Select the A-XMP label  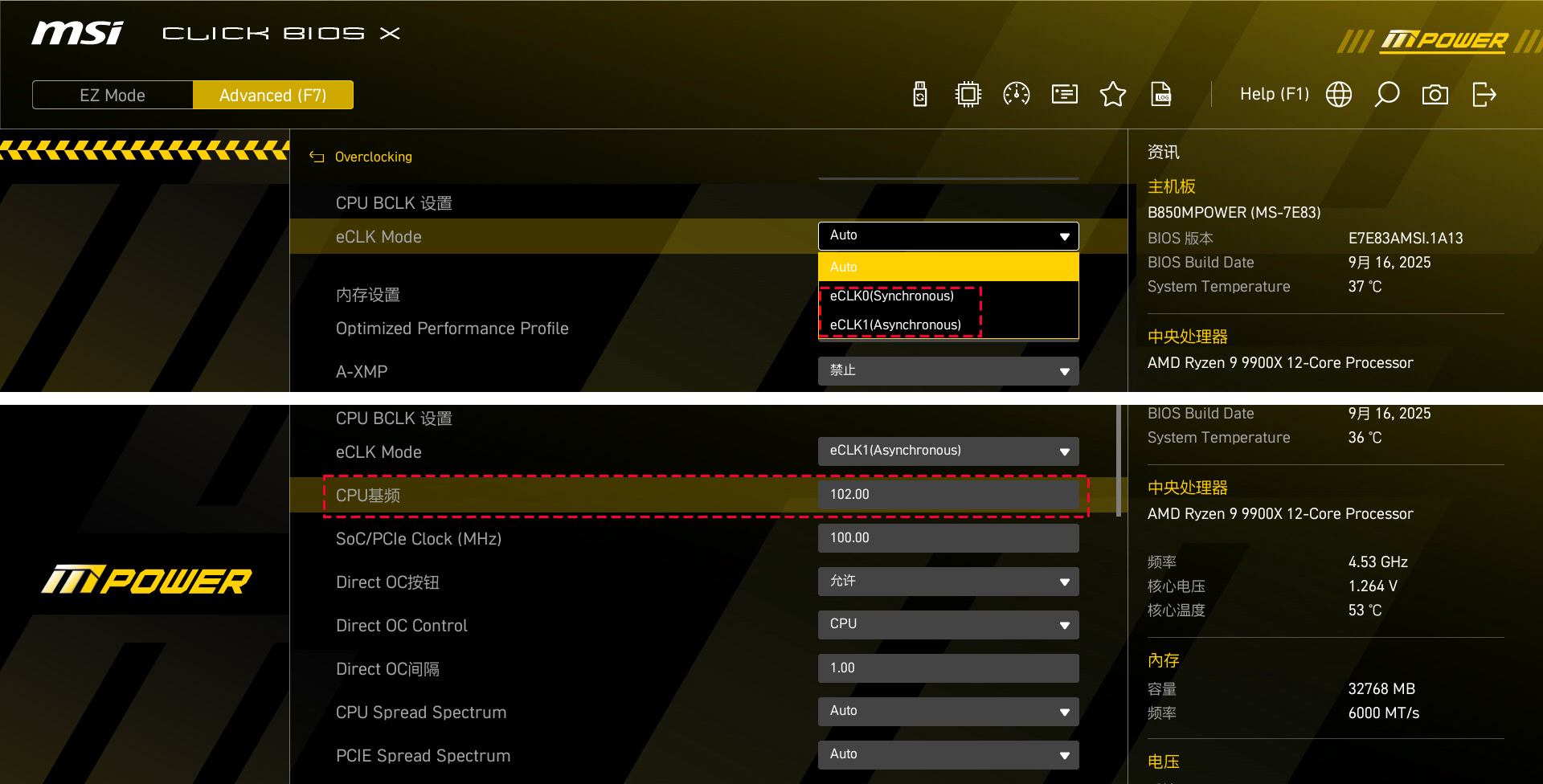pos(362,372)
